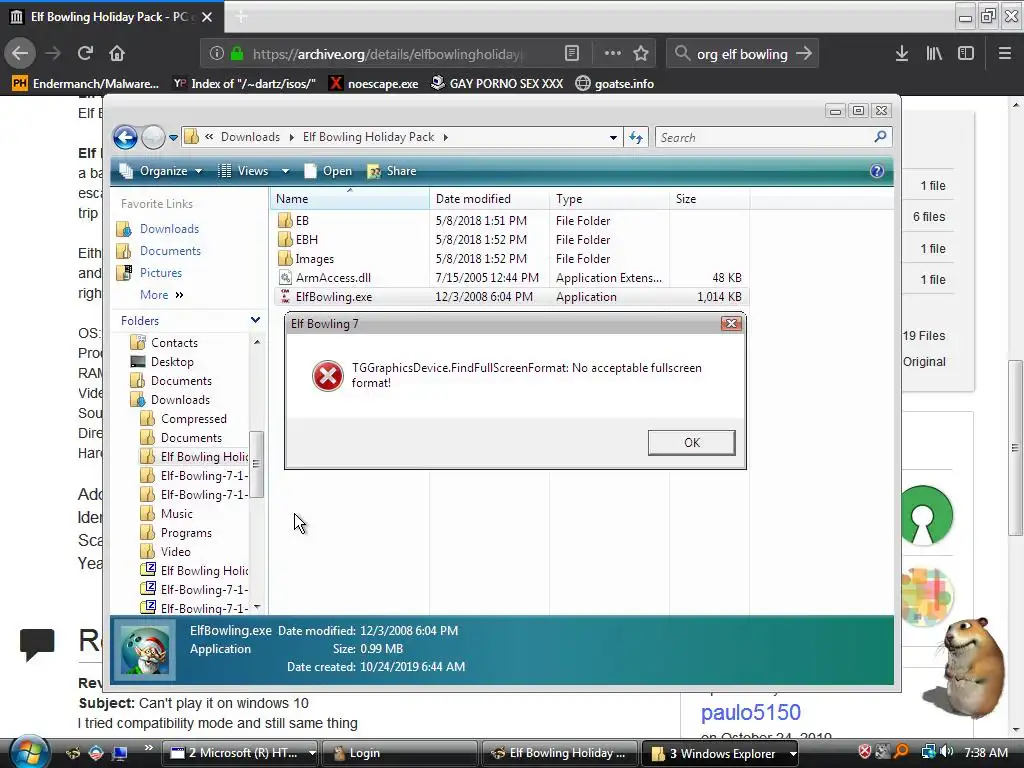Open the noescape.exe bookmark
1024x768 pixels.
click(x=374, y=84)
